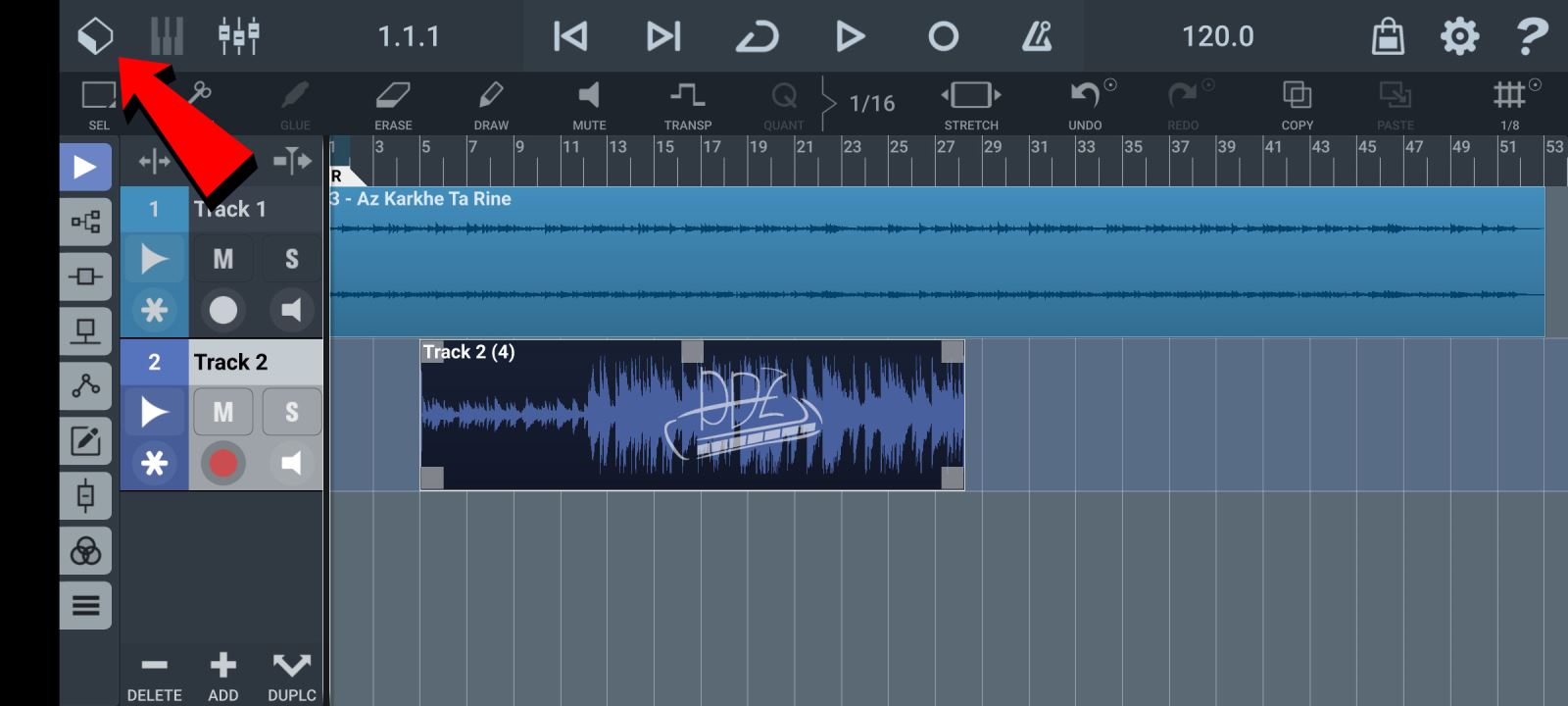Open the automation sidebar icon

[x=85, y=386]
